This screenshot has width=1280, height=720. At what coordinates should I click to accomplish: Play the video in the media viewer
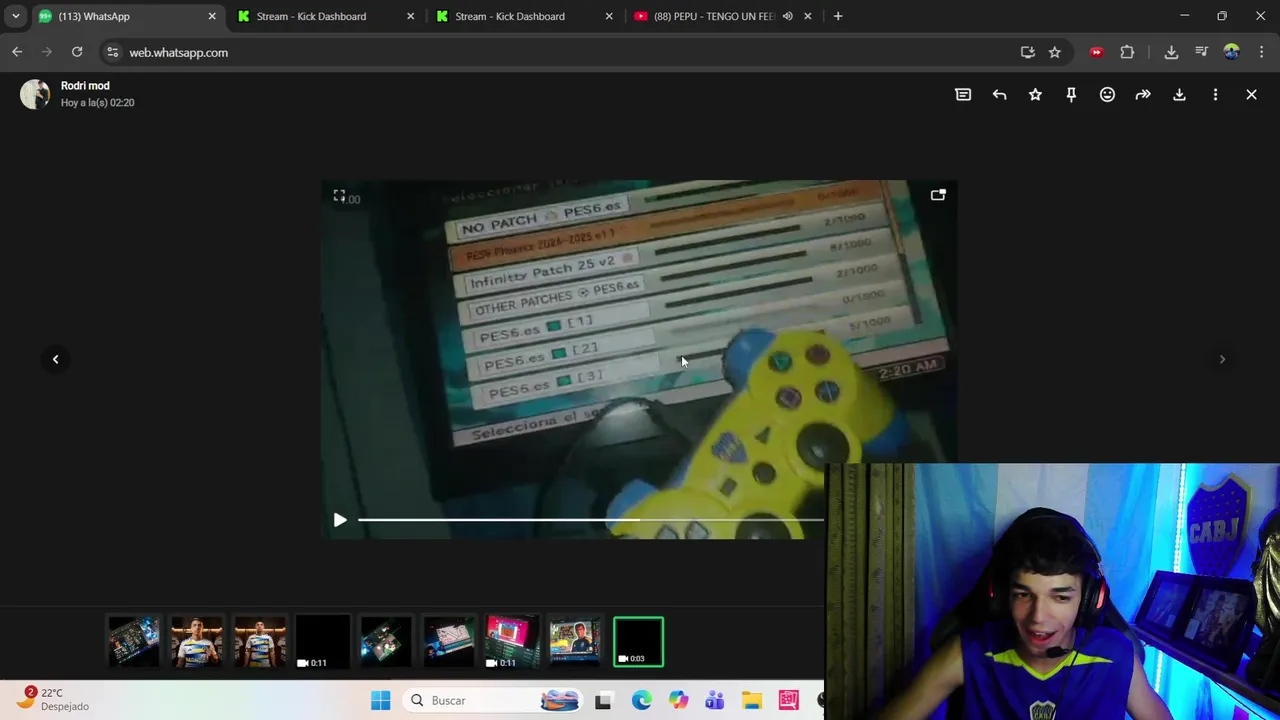click(340, 520)
